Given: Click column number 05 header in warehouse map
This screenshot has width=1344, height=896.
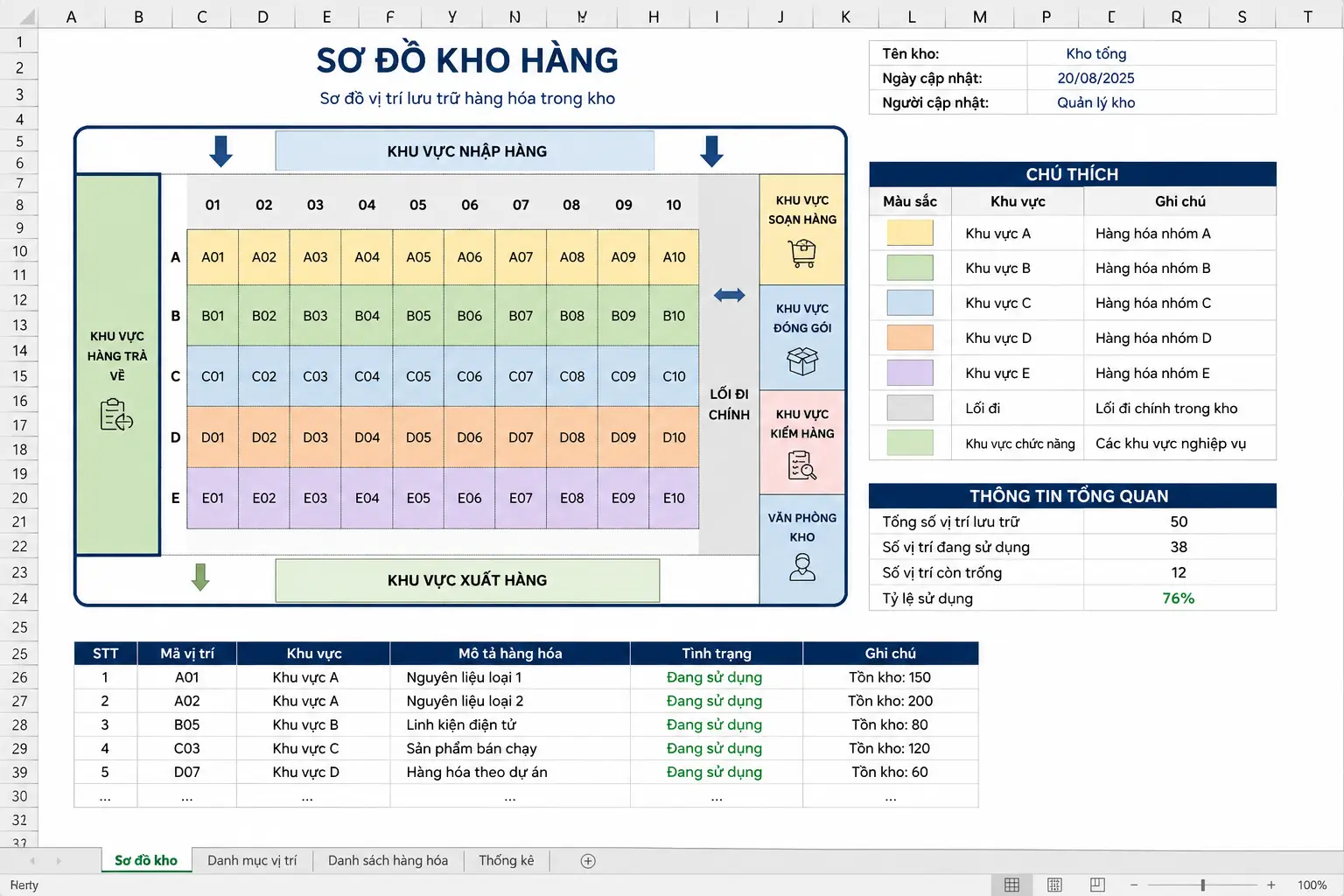Looking at the screenshot, I should pyautogui.click(x=418, y=205).
